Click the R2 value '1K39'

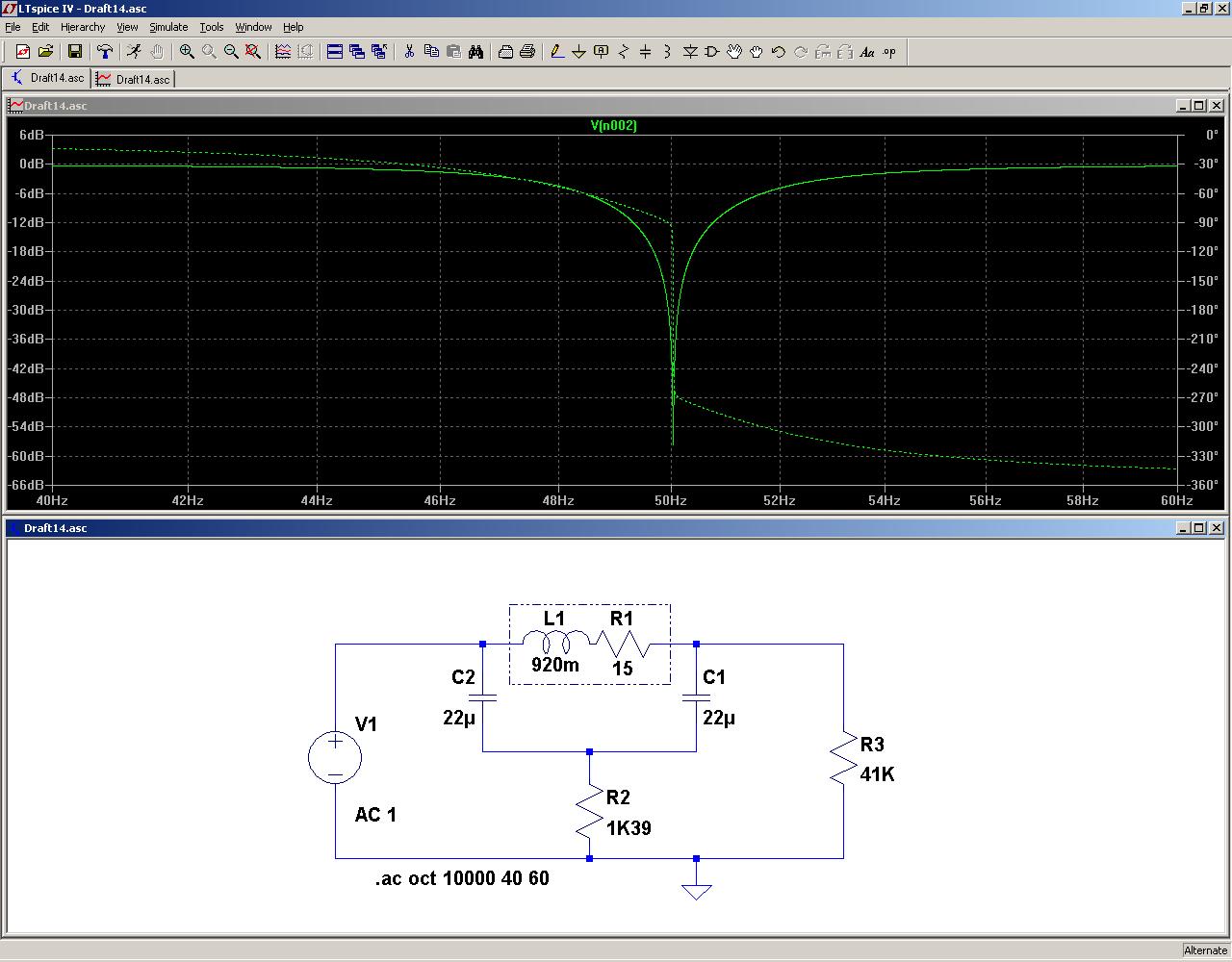629,828
